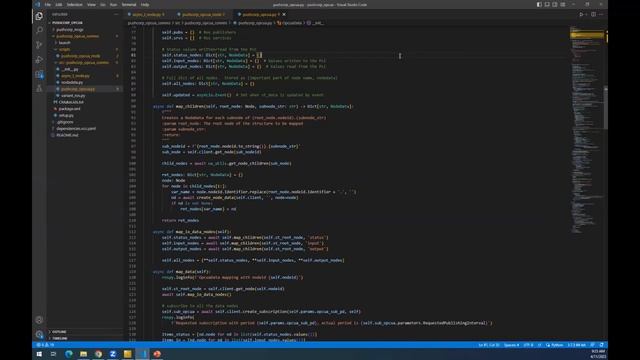Screen dimensions: 640x360
Task: Close the active editor tab
Action: 284,15
